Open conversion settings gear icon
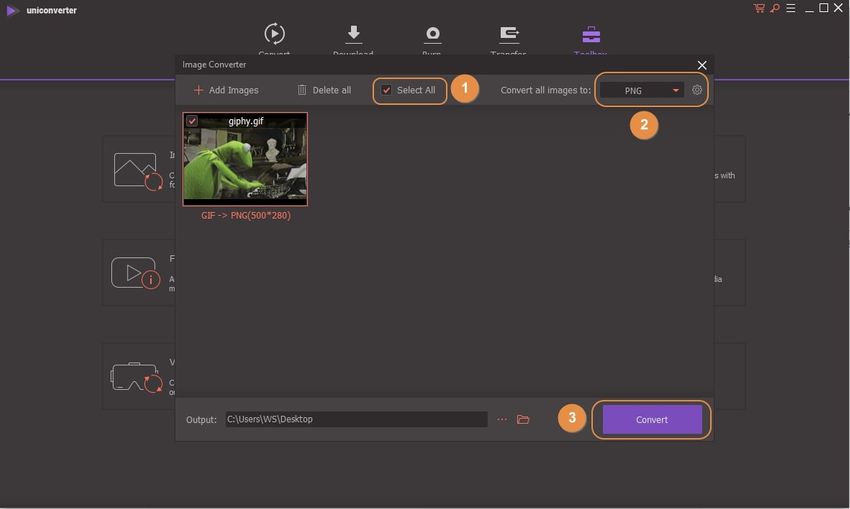This screenshot has height=509, width=850. tap(697, 90)
